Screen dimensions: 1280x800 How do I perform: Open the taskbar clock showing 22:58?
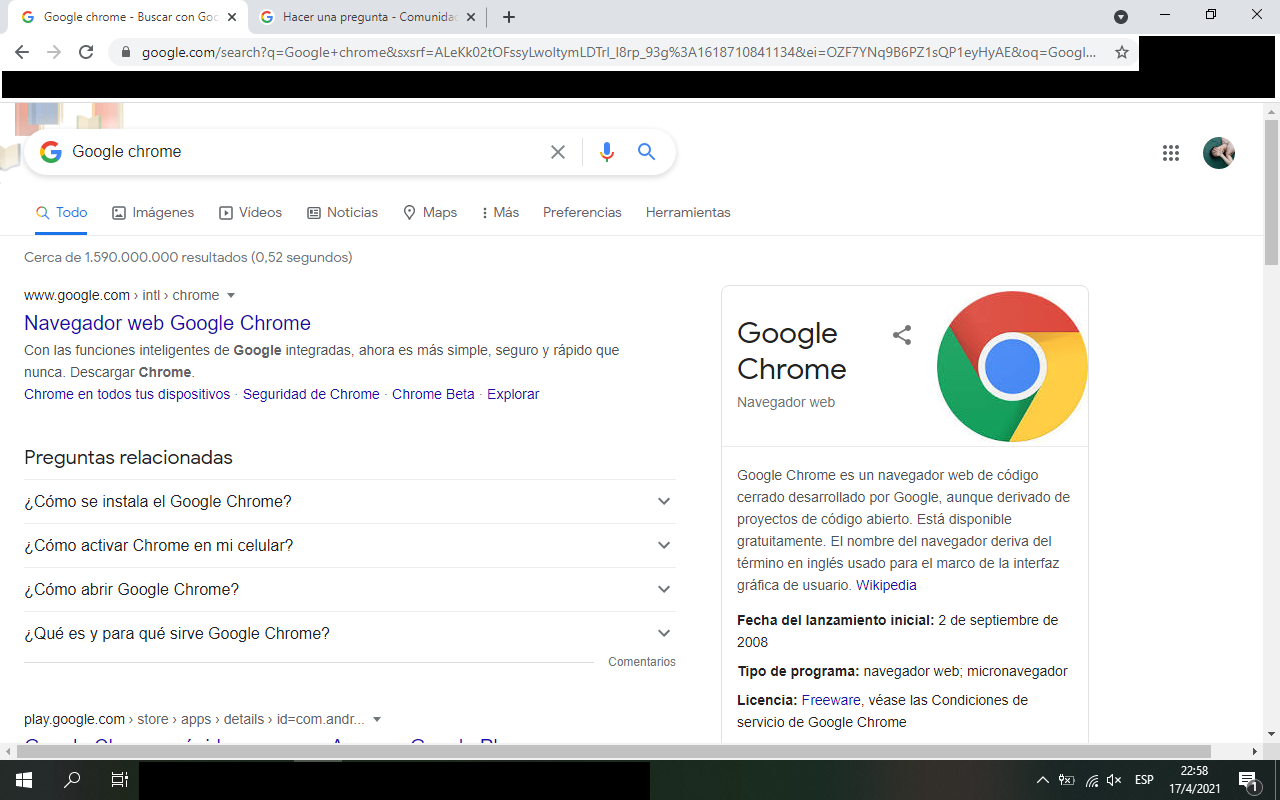[x=1194, y=780]
